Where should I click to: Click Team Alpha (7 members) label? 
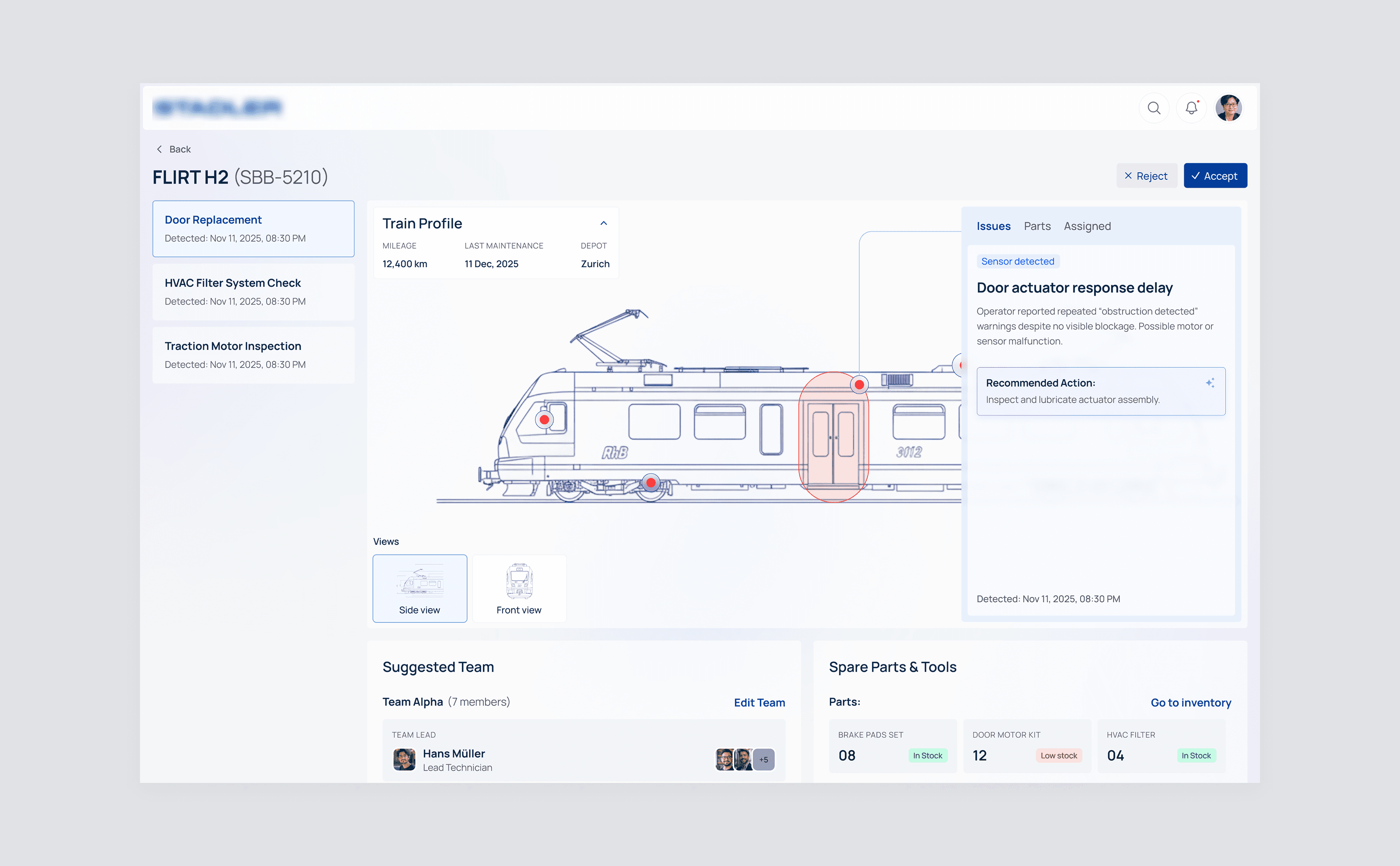click(x=446, y=702)
